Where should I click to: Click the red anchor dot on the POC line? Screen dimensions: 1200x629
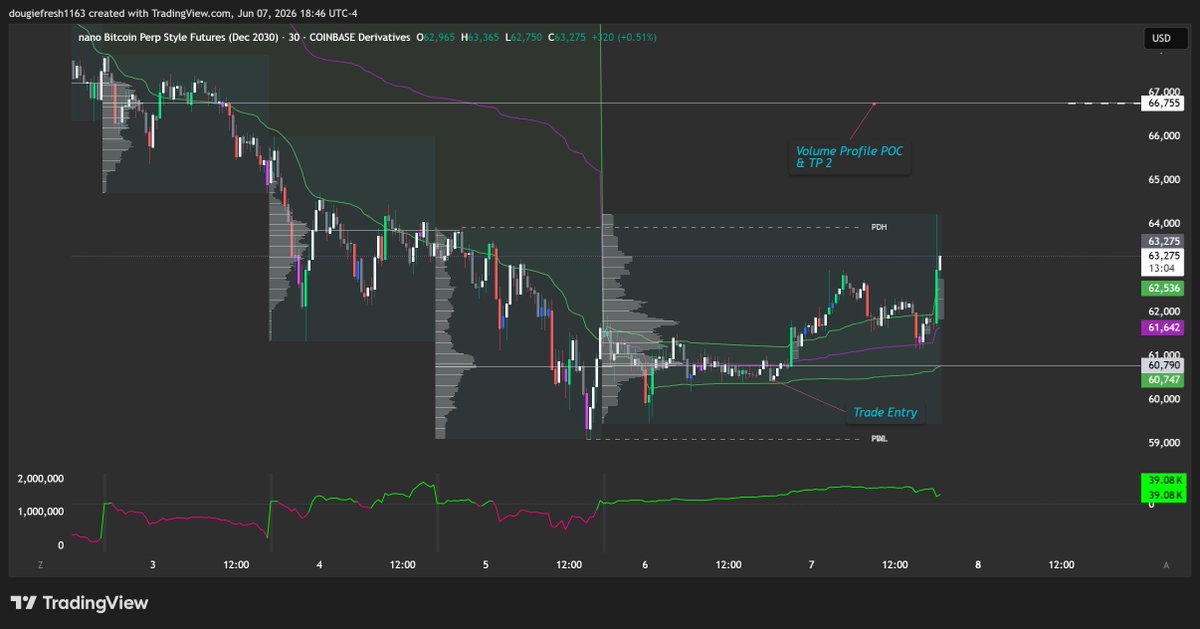pos(875,103)
